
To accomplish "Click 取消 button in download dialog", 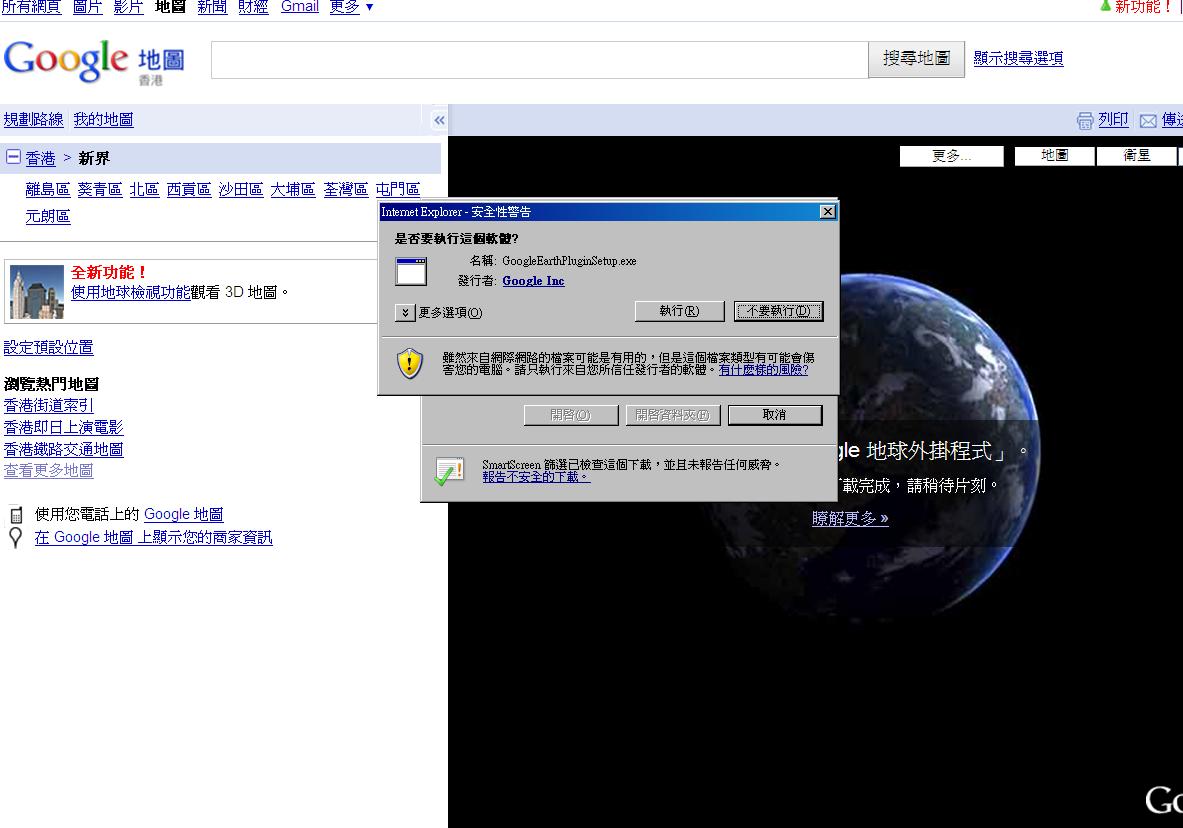I will pos(775,415).
